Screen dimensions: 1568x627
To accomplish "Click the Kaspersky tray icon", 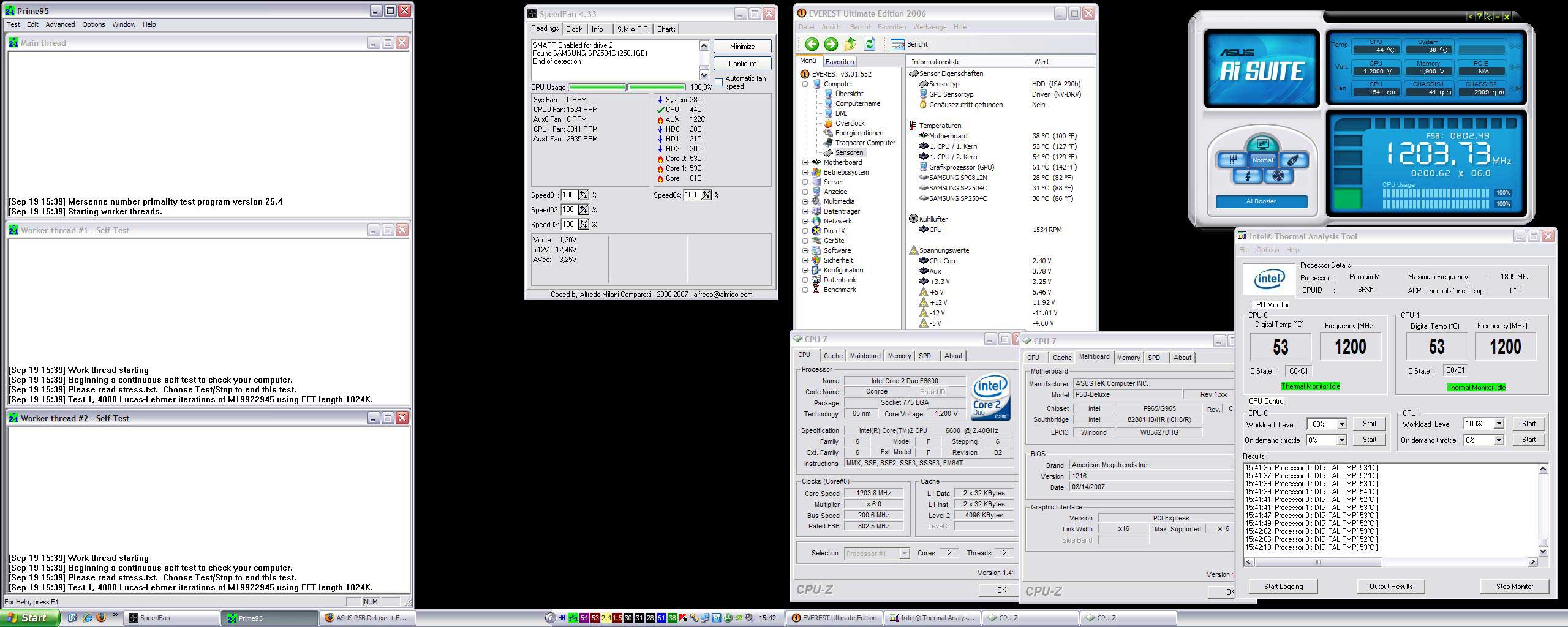I will (x=683, y=618).
